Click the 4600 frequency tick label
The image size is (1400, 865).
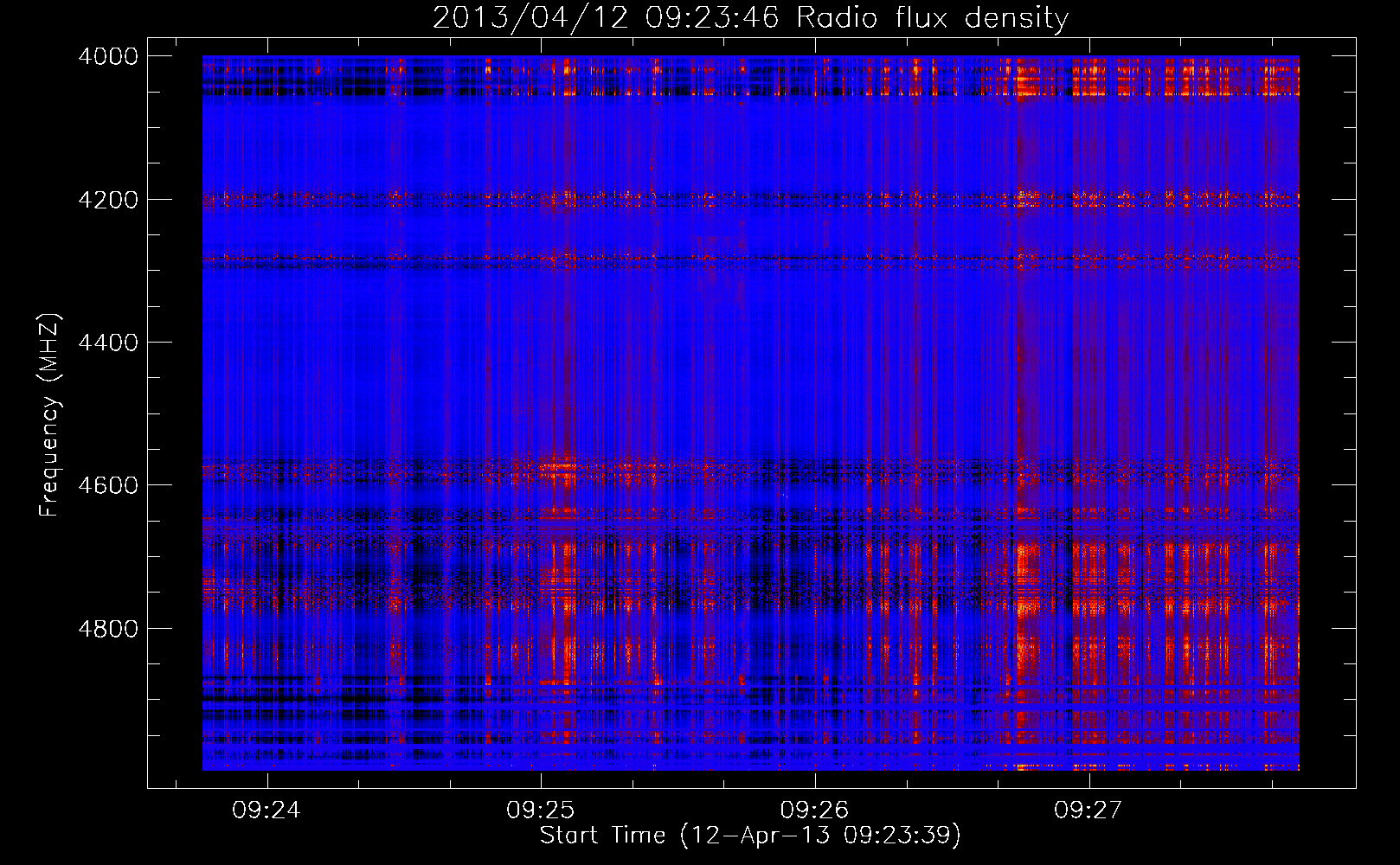pos(108,485)
